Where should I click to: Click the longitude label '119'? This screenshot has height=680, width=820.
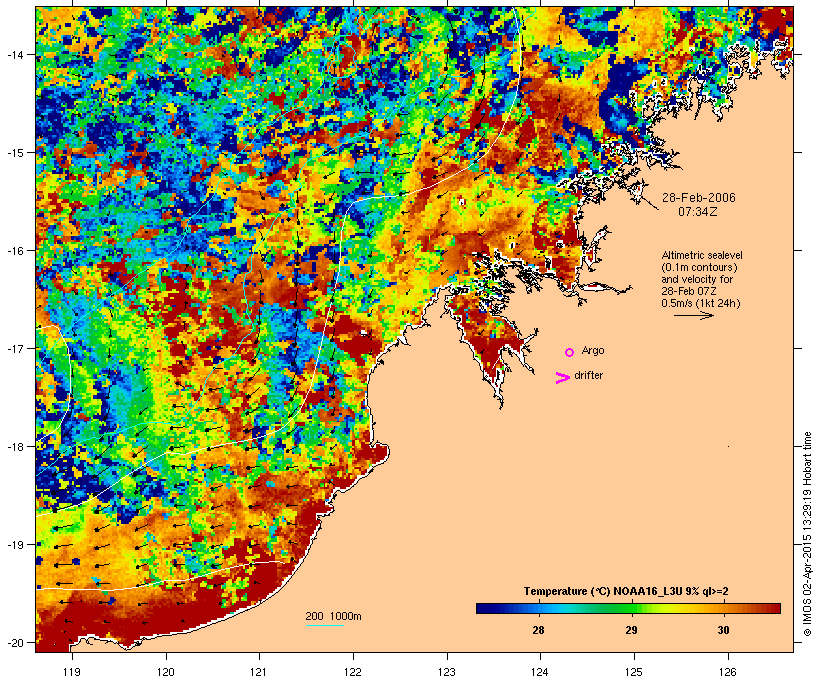[72, 672]
